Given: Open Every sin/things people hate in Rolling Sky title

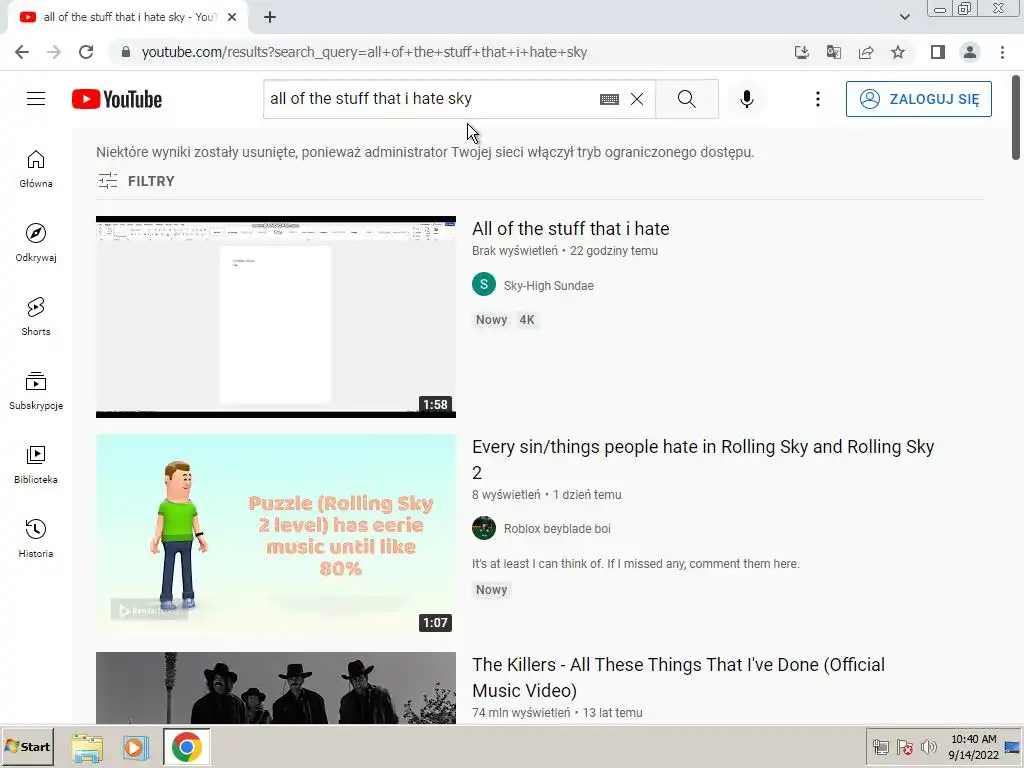Looking at the screenshot, I should pyautogui.click(x=703, y=459).
